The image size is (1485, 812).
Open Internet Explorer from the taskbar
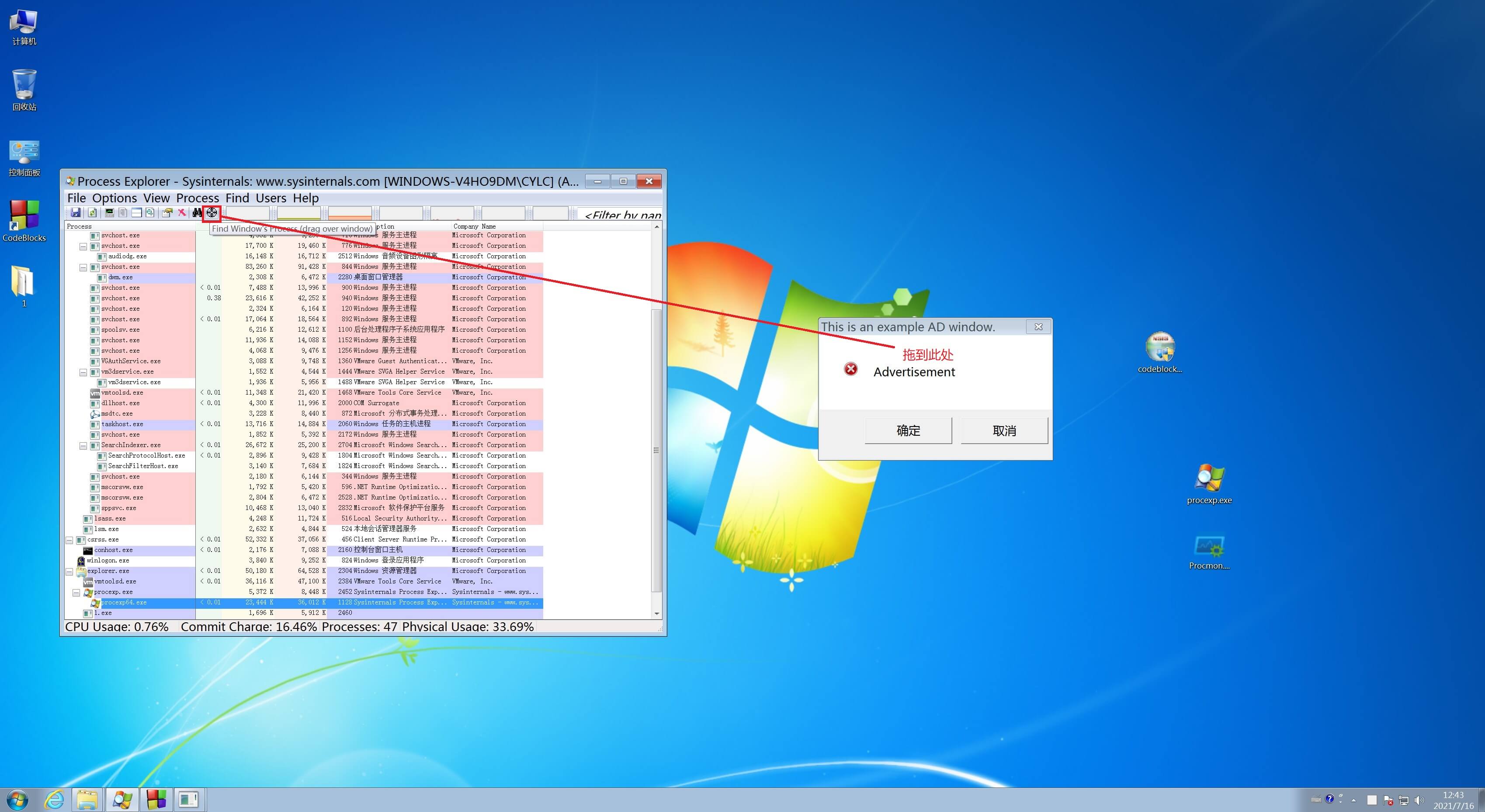[55, 799]
